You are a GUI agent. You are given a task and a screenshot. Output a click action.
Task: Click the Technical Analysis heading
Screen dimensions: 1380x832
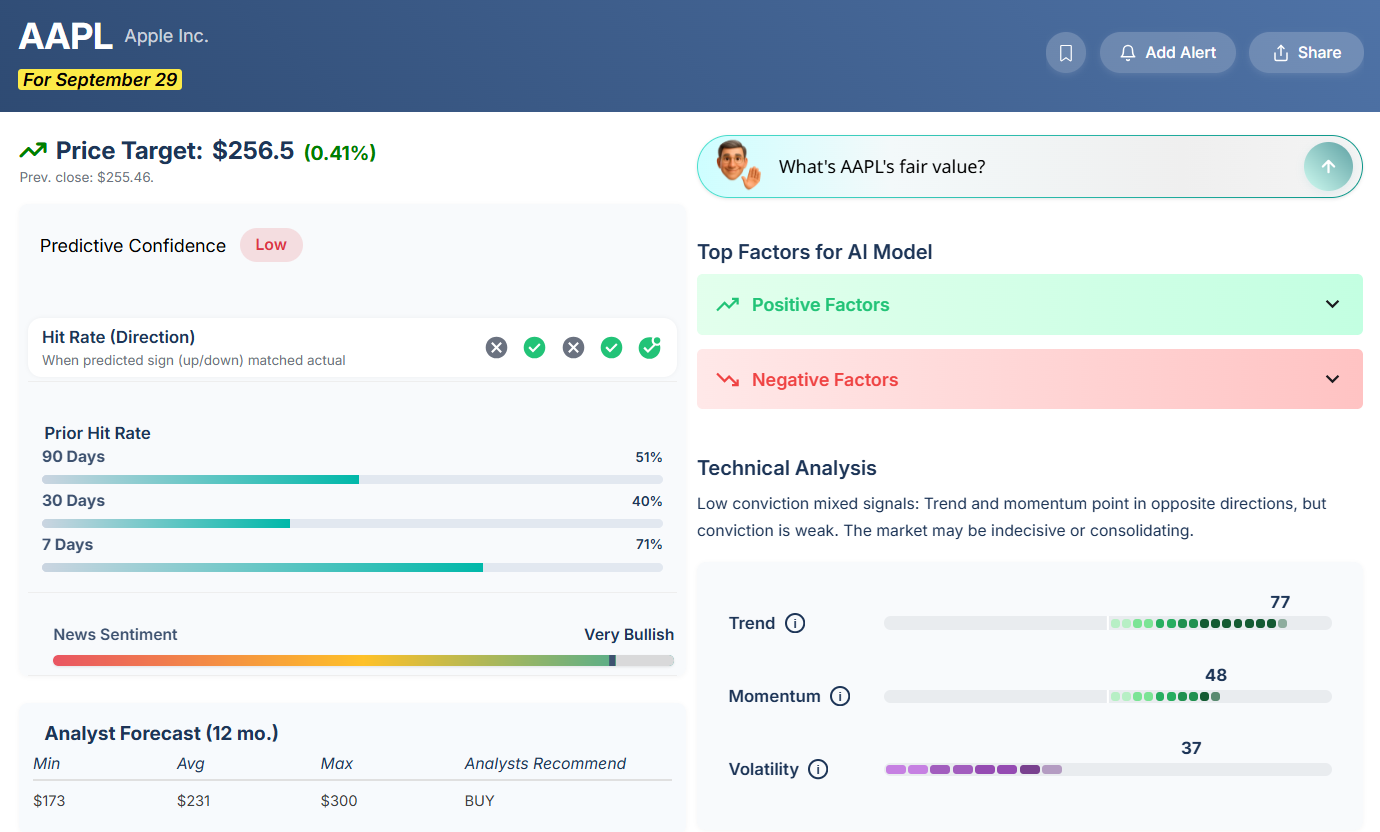787,468
